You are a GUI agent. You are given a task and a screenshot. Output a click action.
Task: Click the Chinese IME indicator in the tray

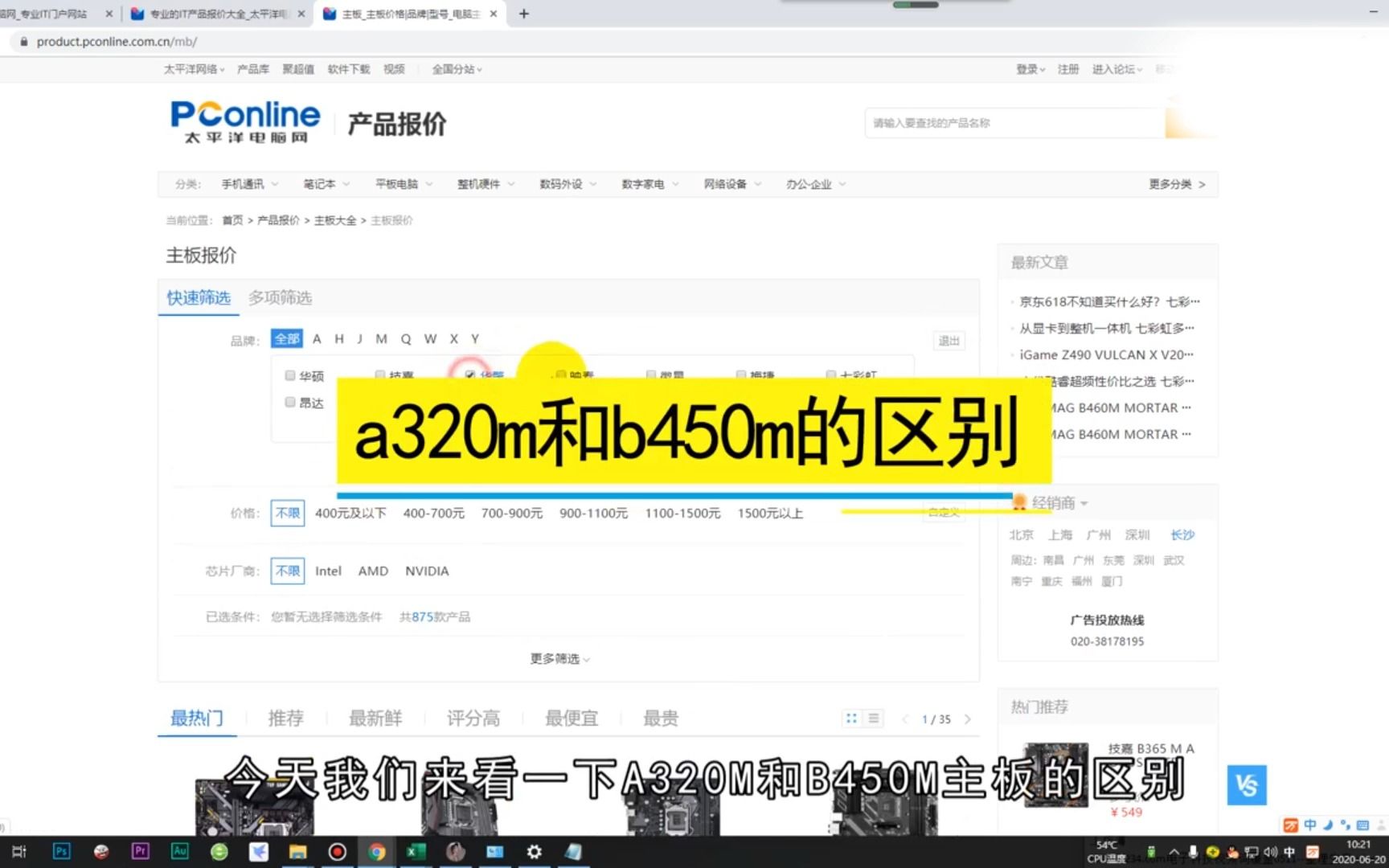(1289, 851)
